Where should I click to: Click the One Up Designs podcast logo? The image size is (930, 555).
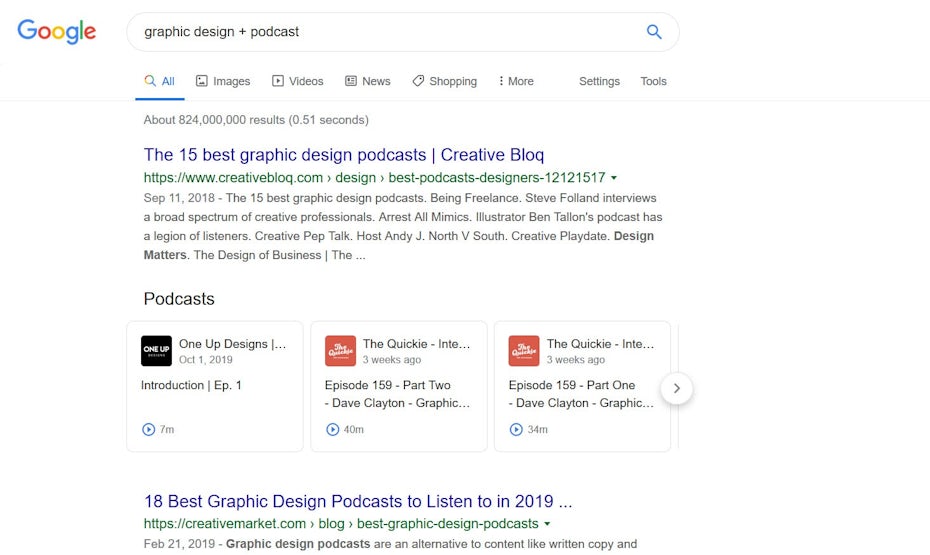[156, 351]
